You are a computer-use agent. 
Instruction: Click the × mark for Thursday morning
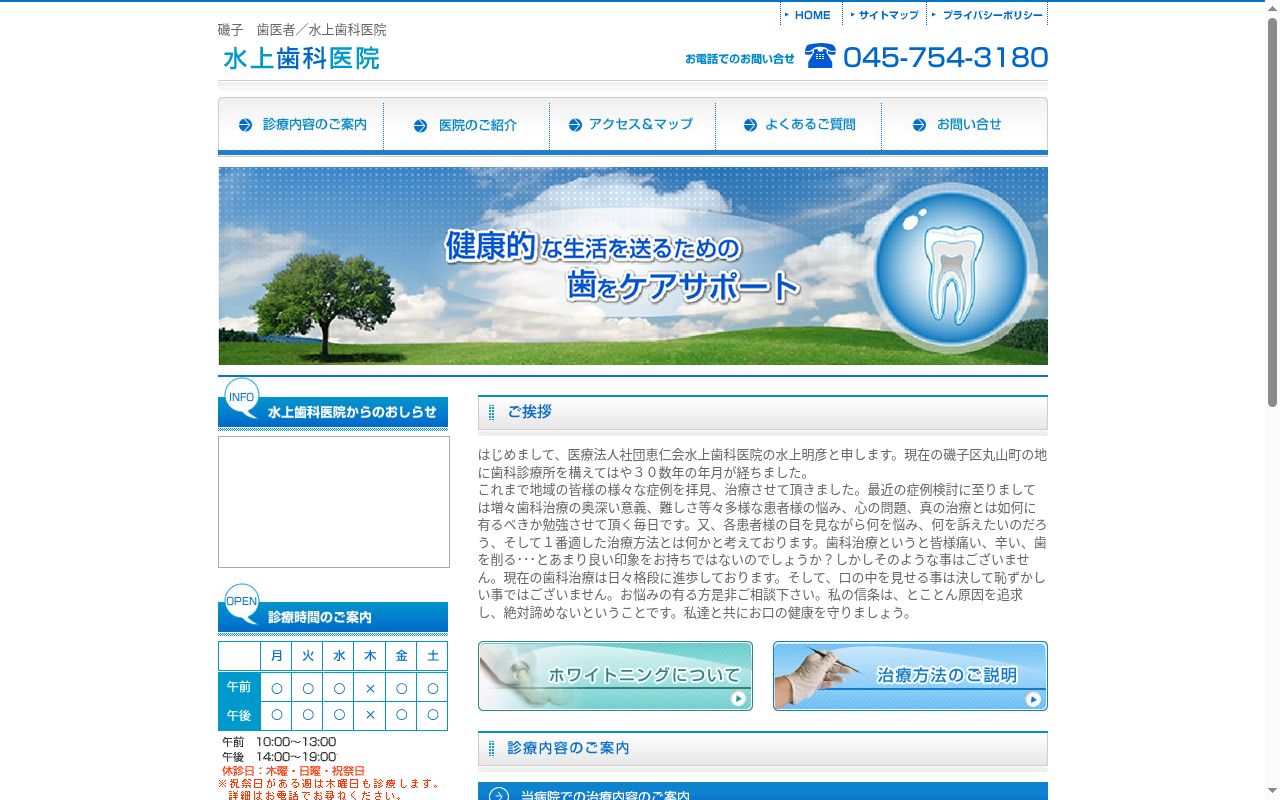point(370,688)
